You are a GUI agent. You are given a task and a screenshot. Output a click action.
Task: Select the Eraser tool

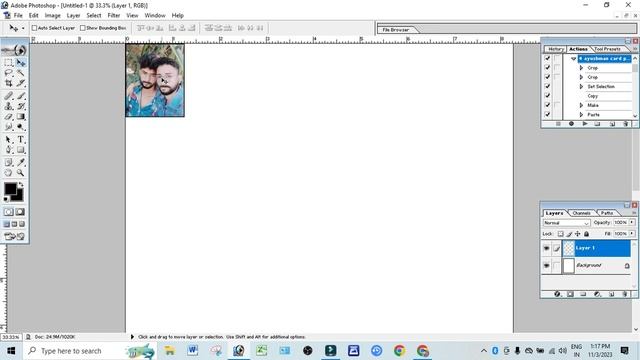tap(8, 117)
